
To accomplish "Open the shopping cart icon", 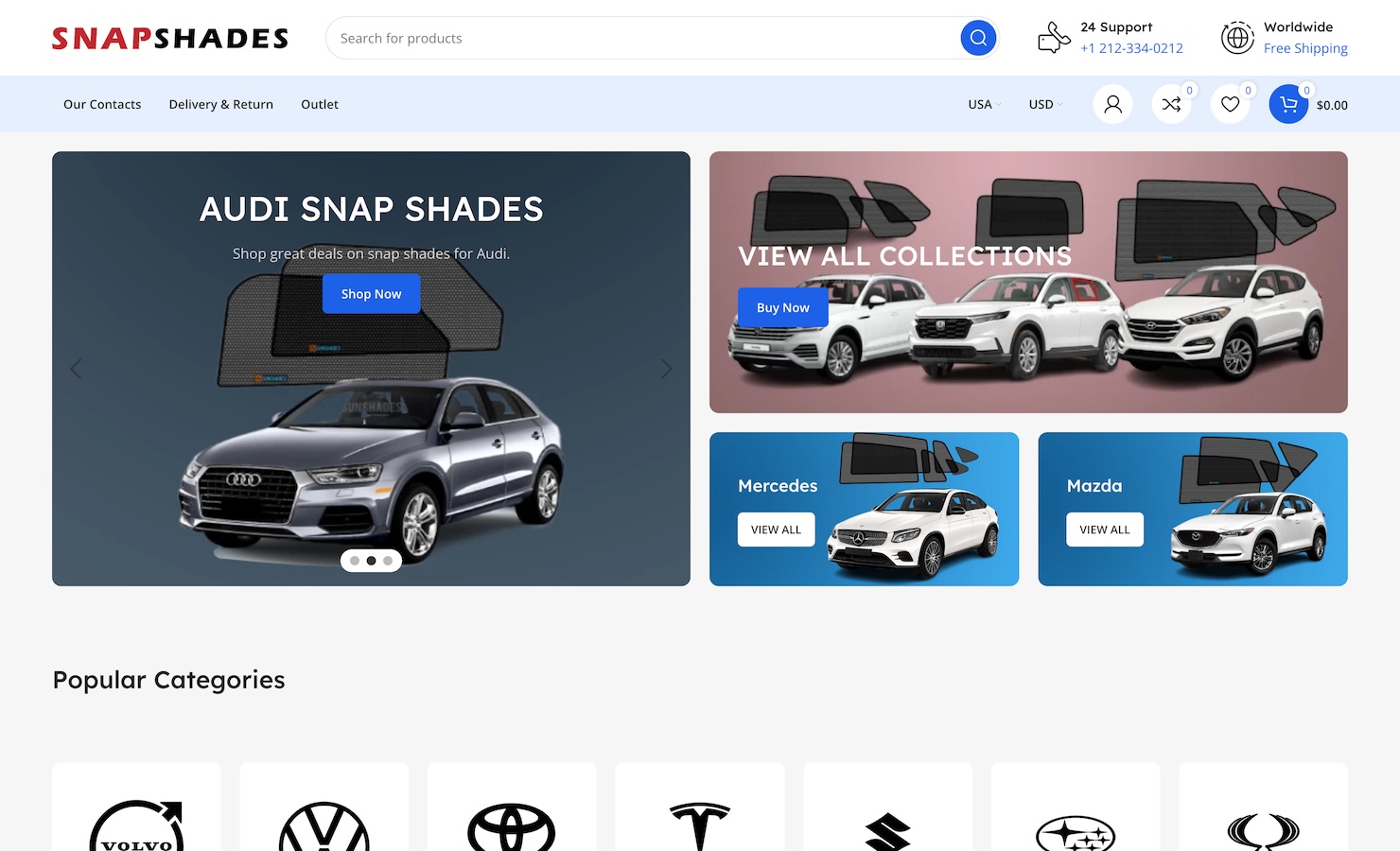I will [1288, 104].
